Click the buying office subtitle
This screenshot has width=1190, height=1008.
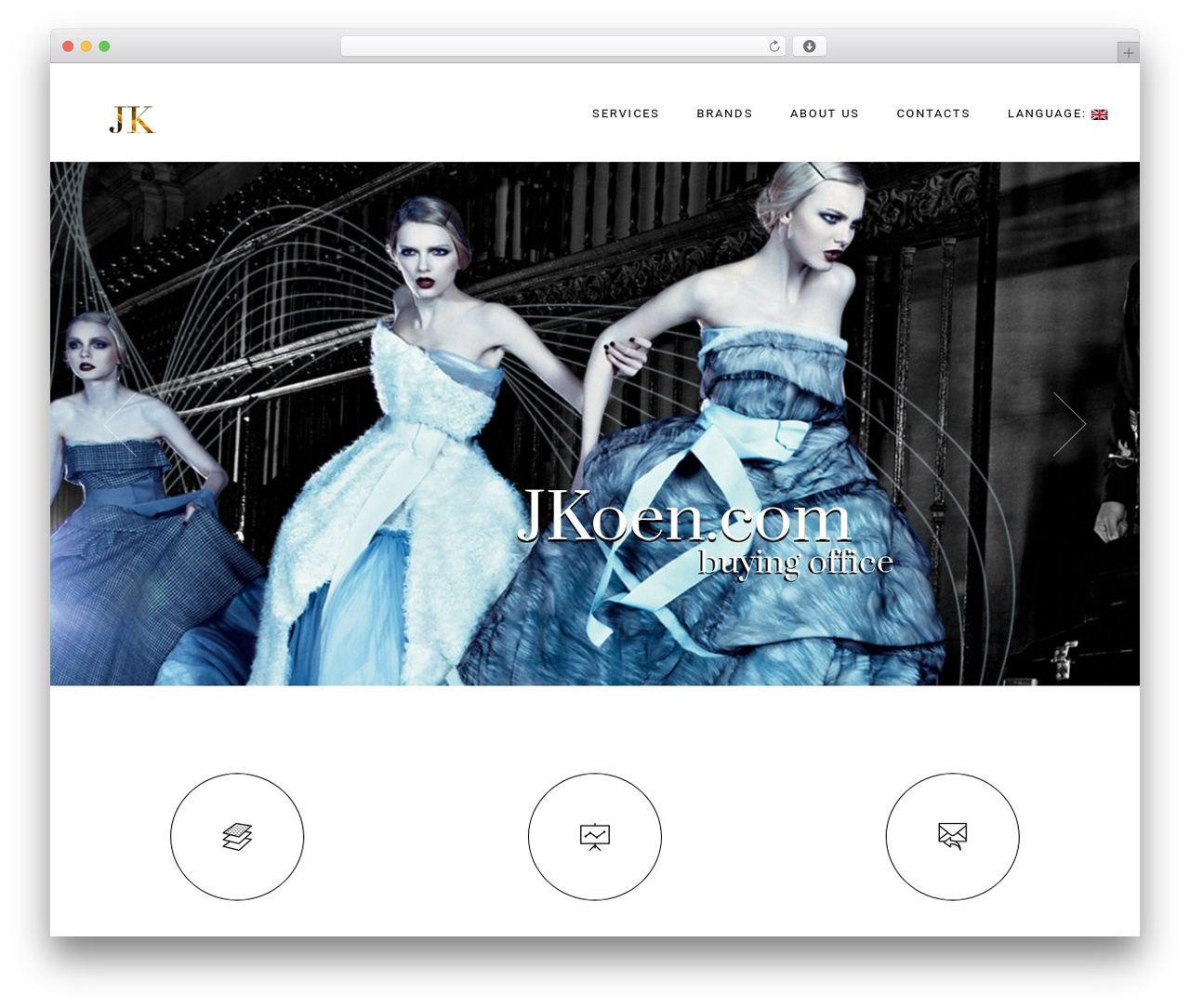[795, 564]
